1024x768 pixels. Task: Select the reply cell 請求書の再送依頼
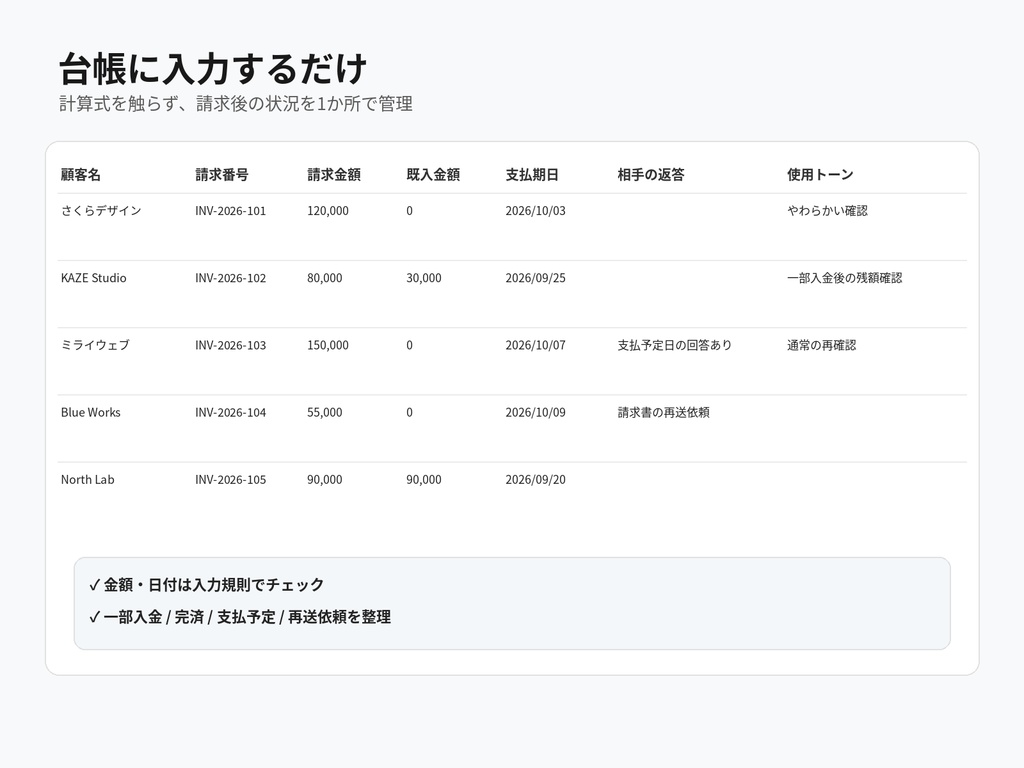coord(664,412)
